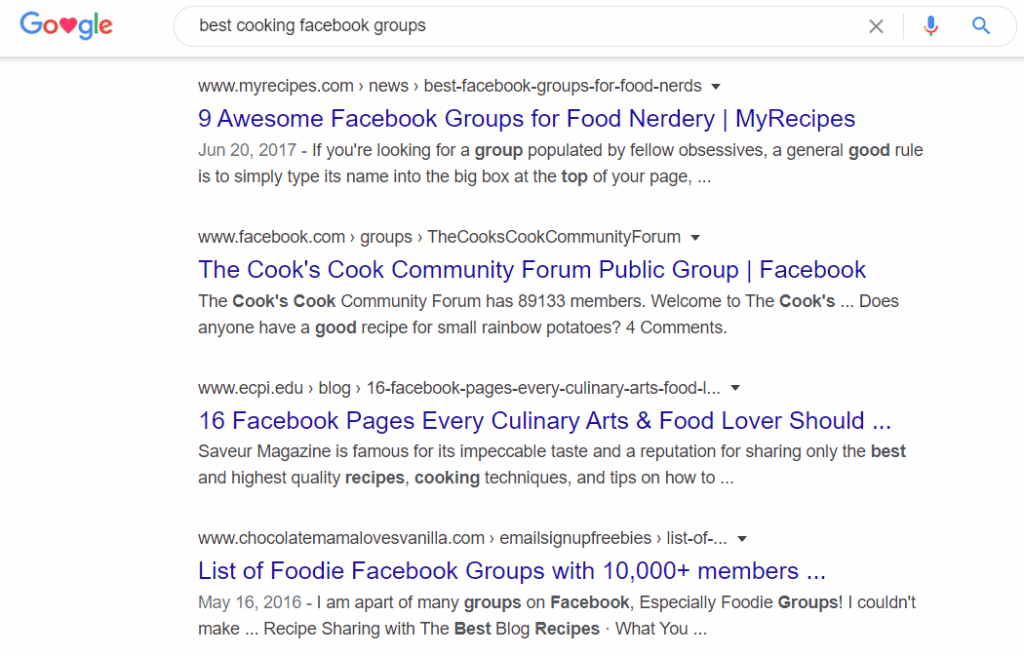Click the news breadcrumb under the MyRecipes result

[388, 86]
